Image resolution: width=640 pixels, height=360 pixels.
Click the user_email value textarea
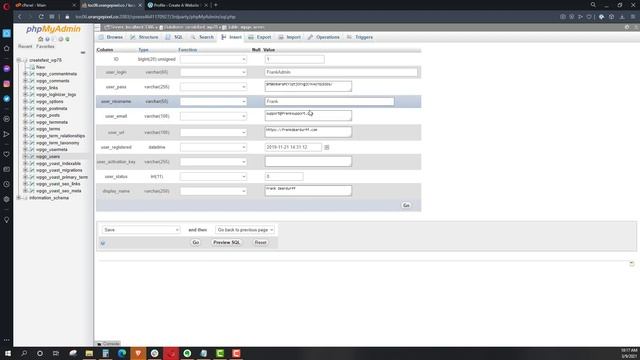[x=308, y=116]
